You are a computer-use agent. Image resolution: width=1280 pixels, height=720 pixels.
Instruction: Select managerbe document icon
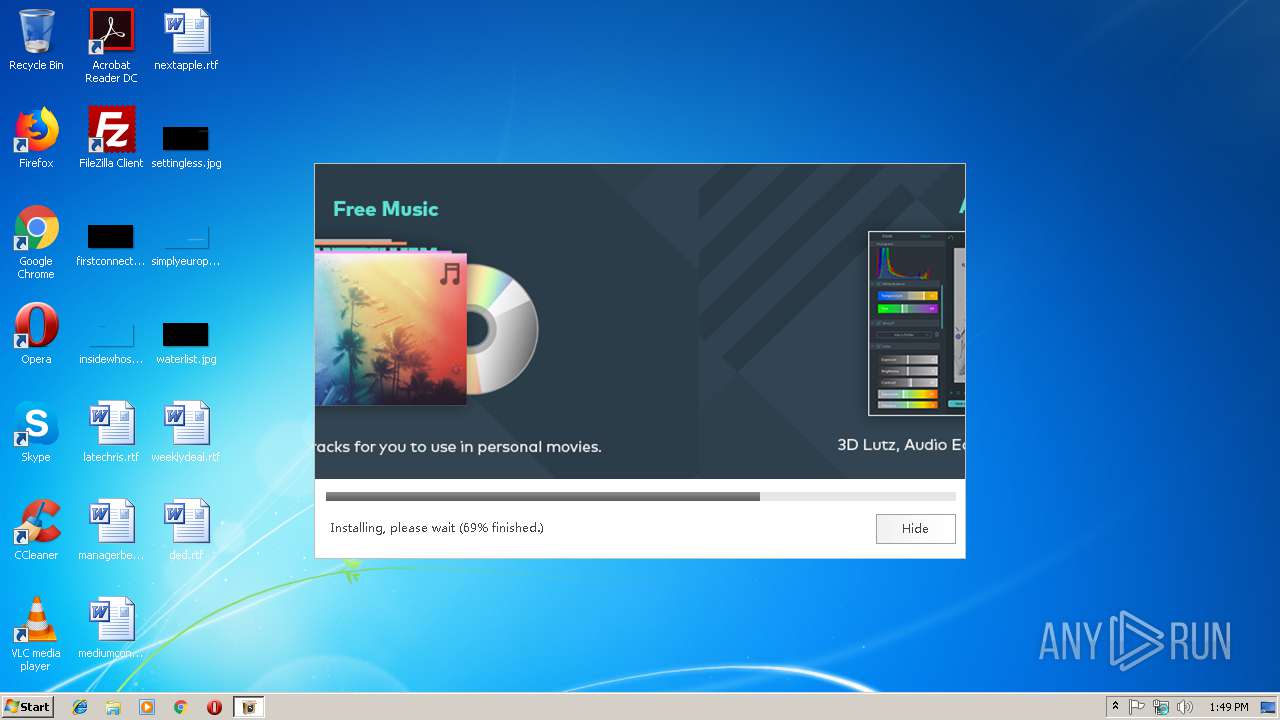tap(111, 530)
